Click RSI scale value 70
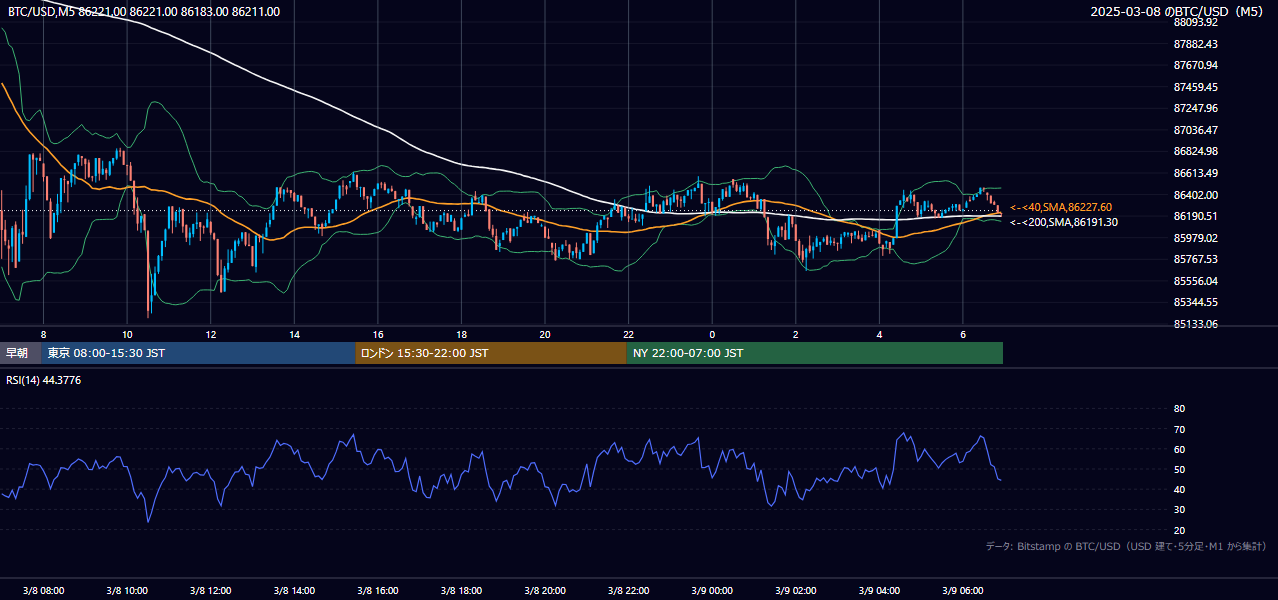This screenshot has height=600, width=1278. tap(1179, 429)
